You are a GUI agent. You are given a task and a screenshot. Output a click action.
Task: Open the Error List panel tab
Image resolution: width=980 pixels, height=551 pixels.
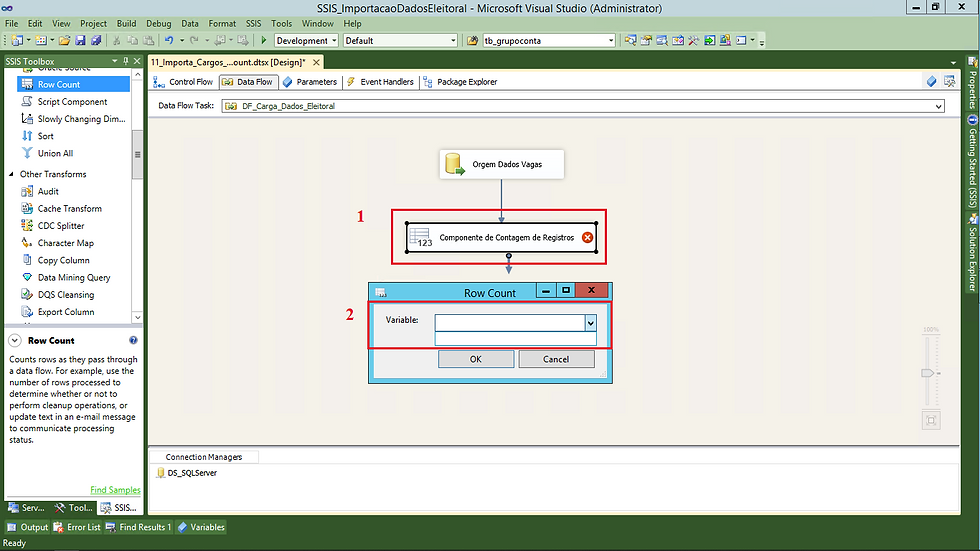coord(77,527)
